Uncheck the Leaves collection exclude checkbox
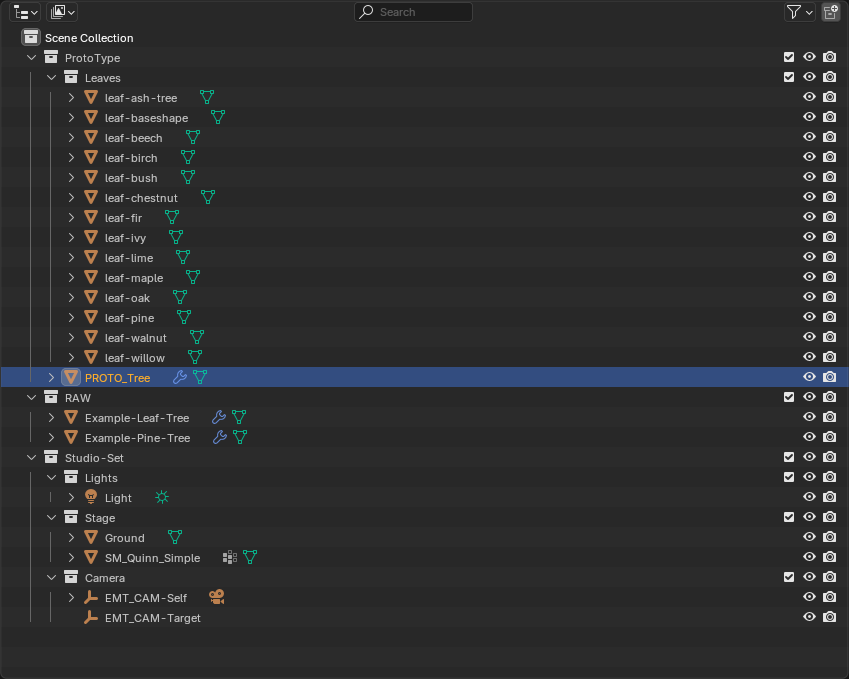This screenshot has height=679, width=849. pos(789,77)
